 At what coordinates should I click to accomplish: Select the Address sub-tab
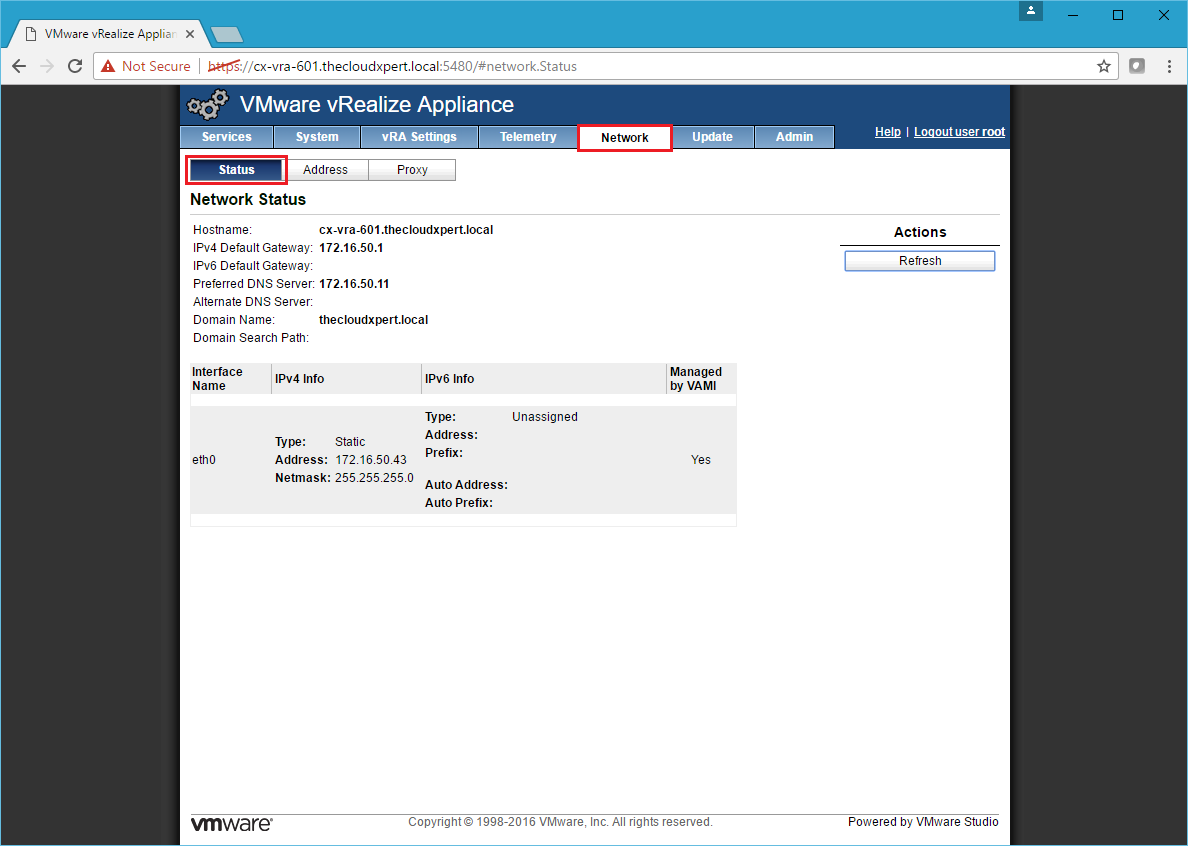pos(325,170)
